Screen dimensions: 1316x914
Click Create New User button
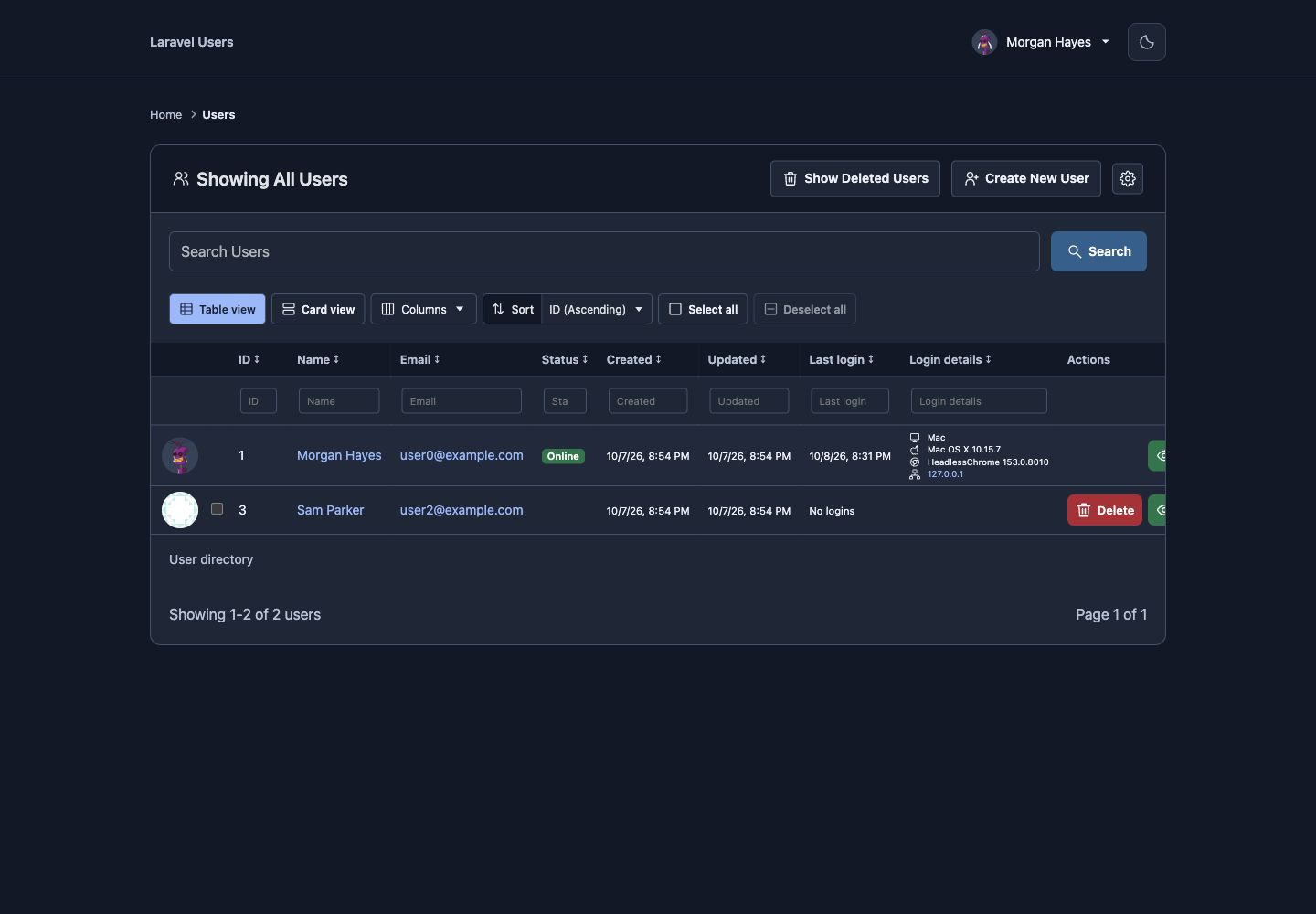pos(1026,178)
